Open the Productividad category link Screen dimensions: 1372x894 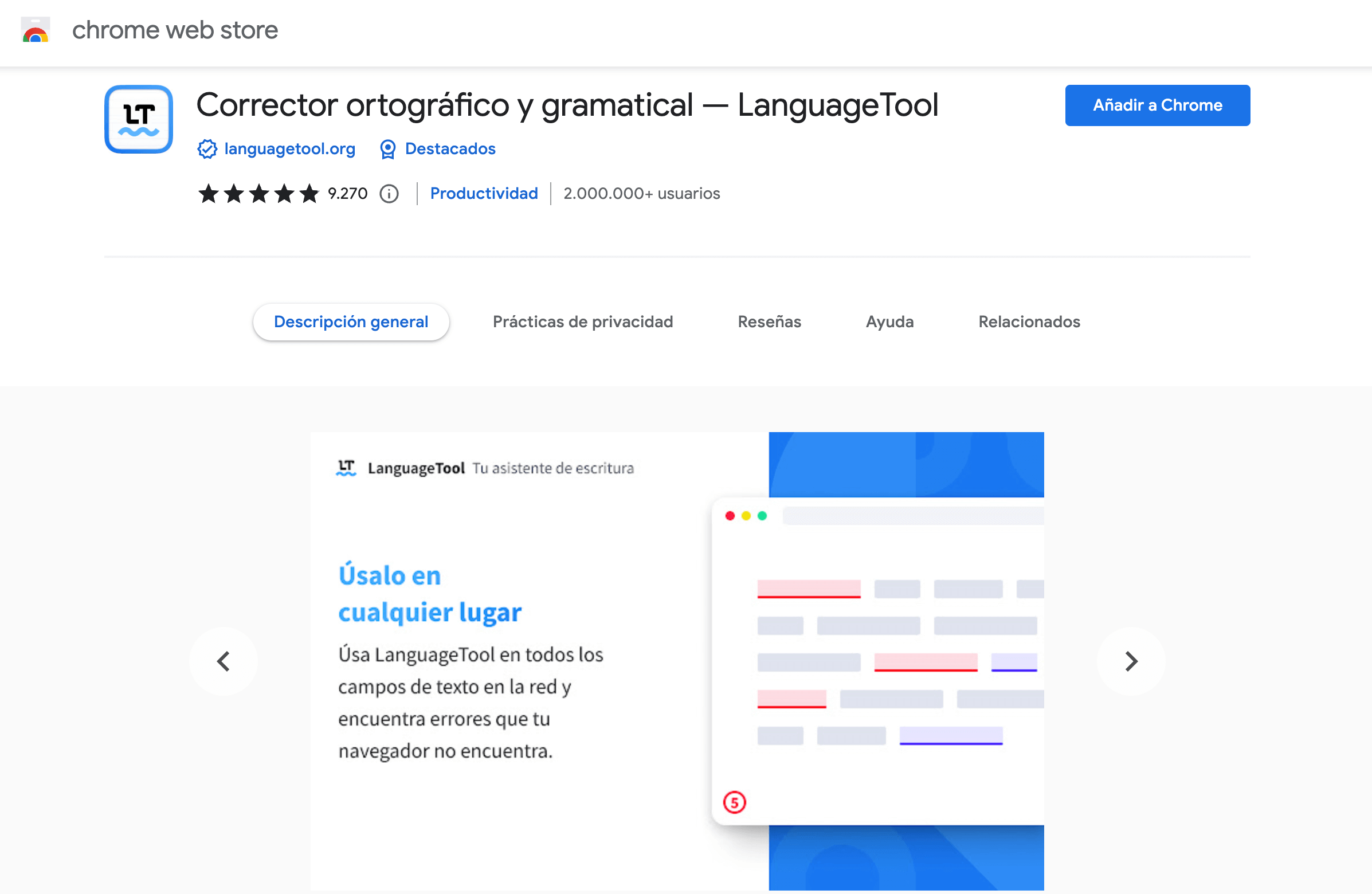[x=484, y=194]
